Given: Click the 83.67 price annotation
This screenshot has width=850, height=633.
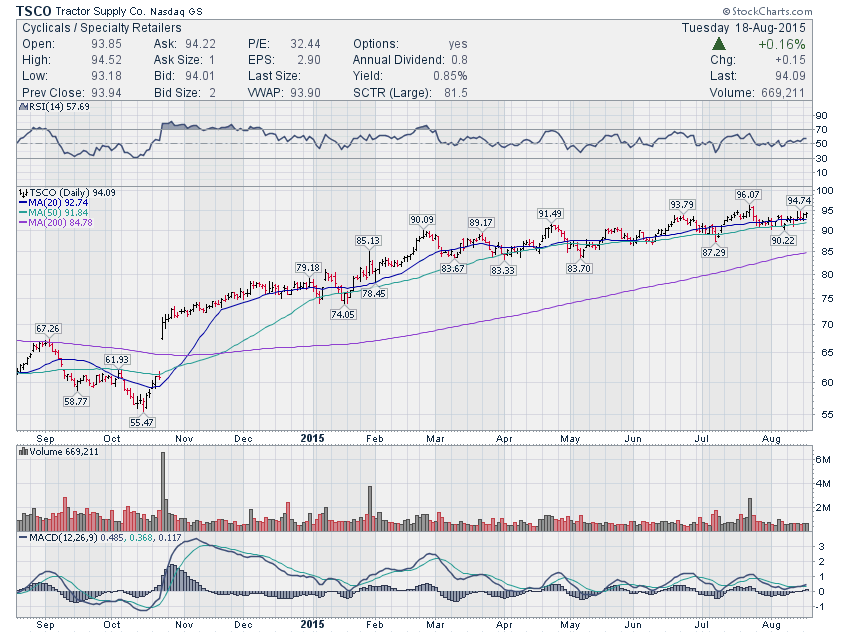Looking at the screenshot, I should pyautogui.click(x=453, y=268).
